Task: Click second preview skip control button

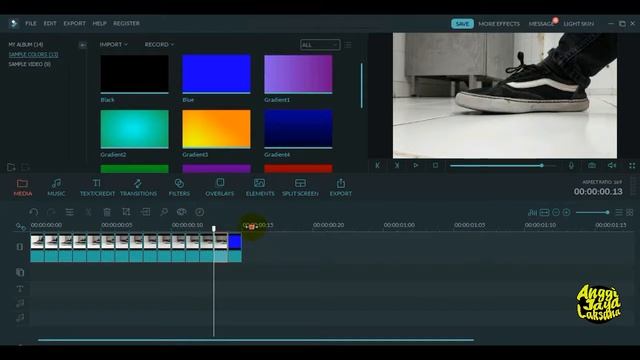Action: click(x=397, y=165)
